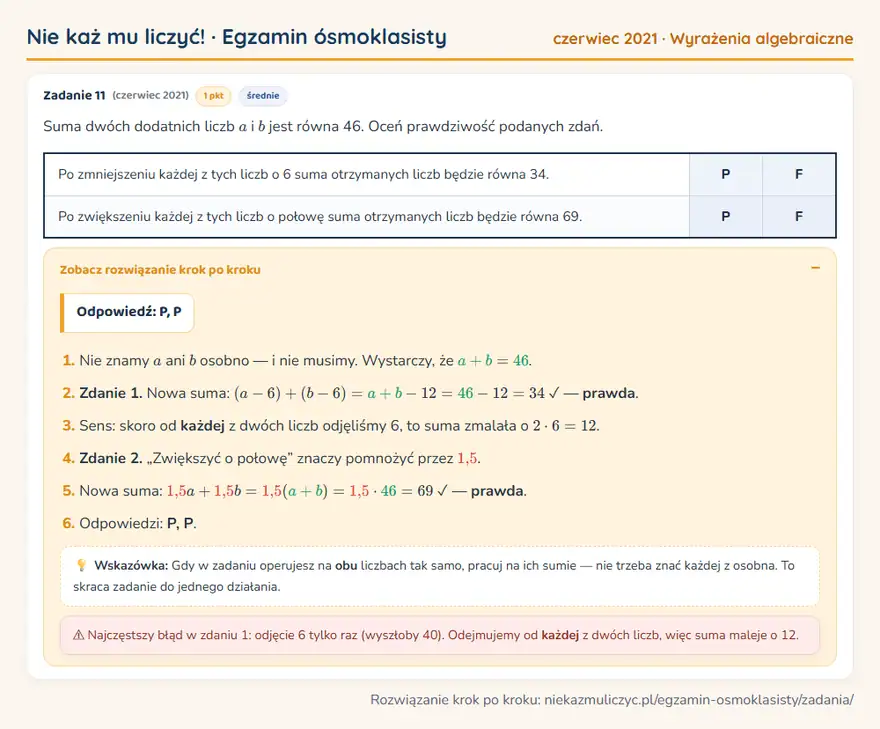Click 'czerwiec 2021 · Wyrażenia algebraiczne' header text
The image size is (880, 729).
tap(703, 39)
